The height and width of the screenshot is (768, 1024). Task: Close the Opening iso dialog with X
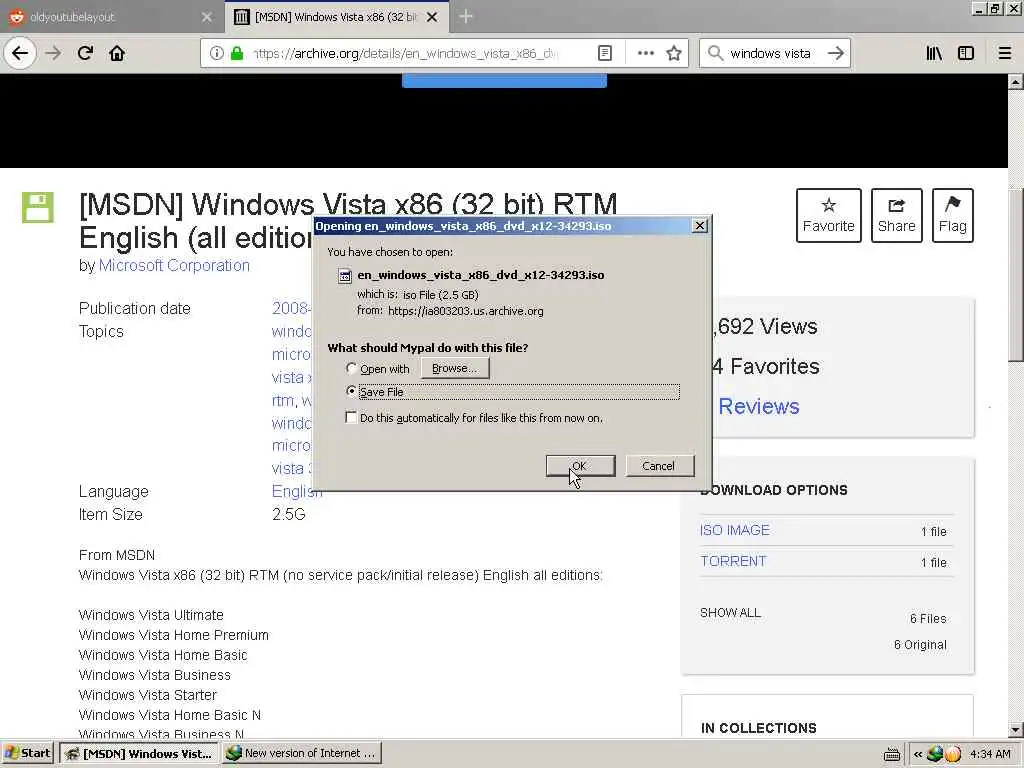click(699, 225)
